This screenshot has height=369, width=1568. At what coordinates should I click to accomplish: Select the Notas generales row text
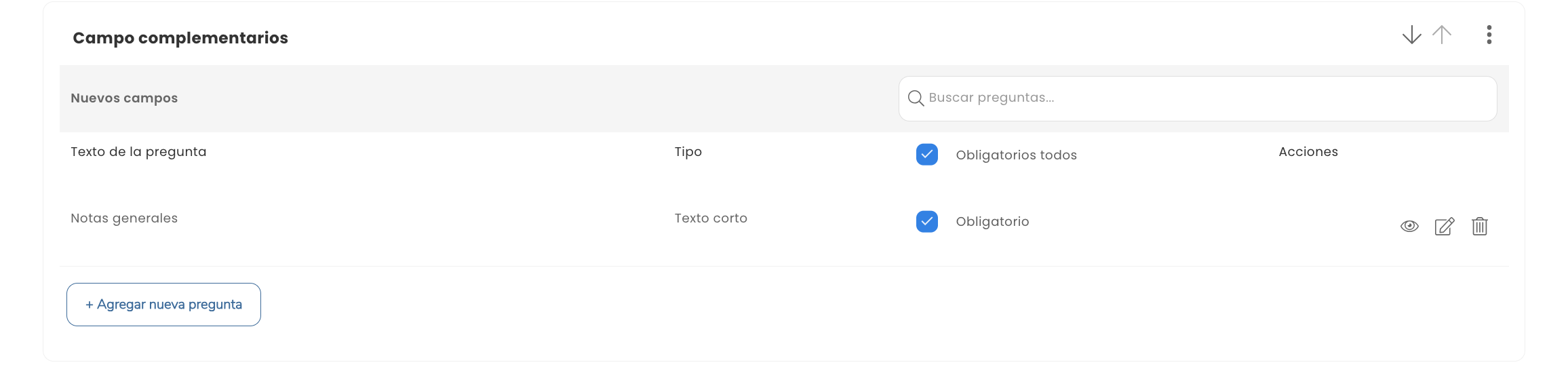pos(124,218)
